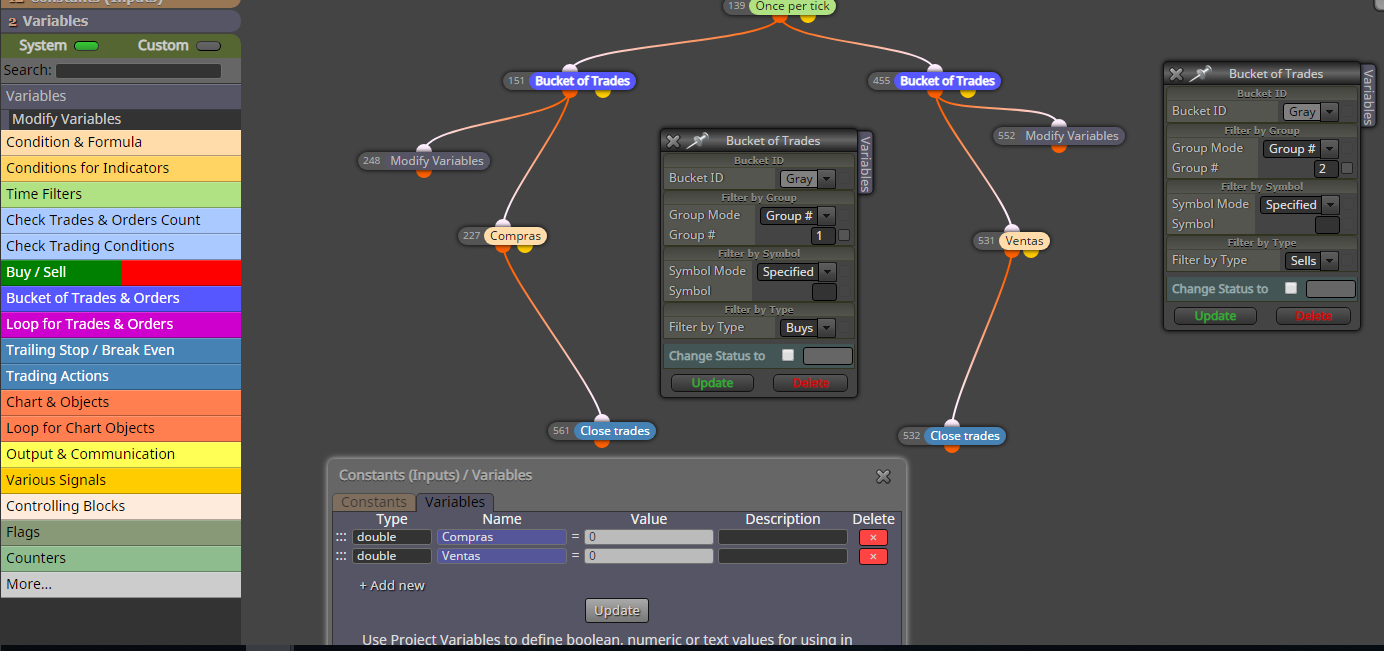Grab the drag handle of Compras row
The image size is (1384, 651).
341,537
